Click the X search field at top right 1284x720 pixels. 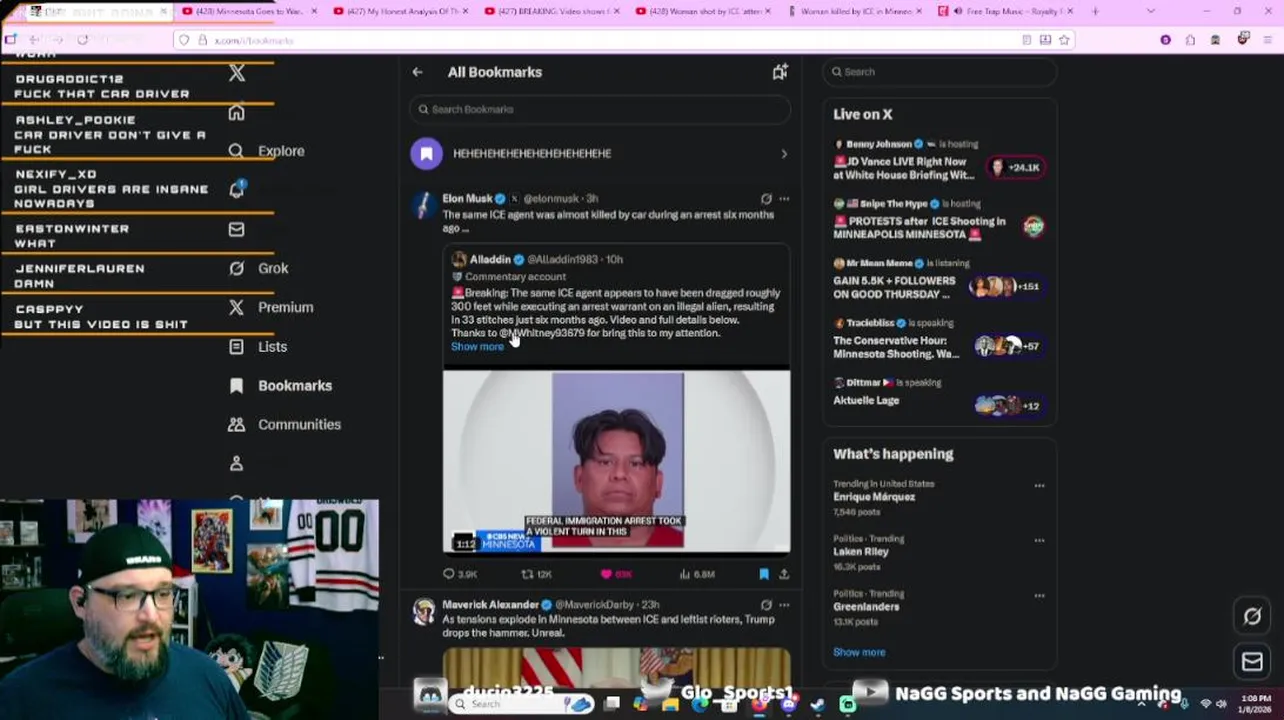[940, 72]
